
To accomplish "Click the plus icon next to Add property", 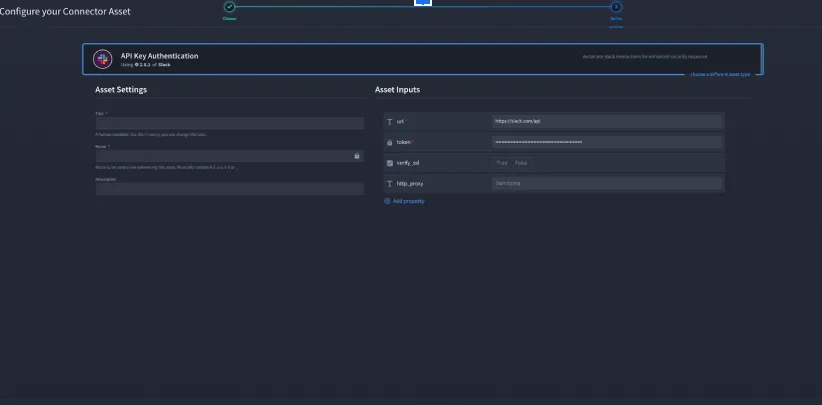I will (387, 201).
